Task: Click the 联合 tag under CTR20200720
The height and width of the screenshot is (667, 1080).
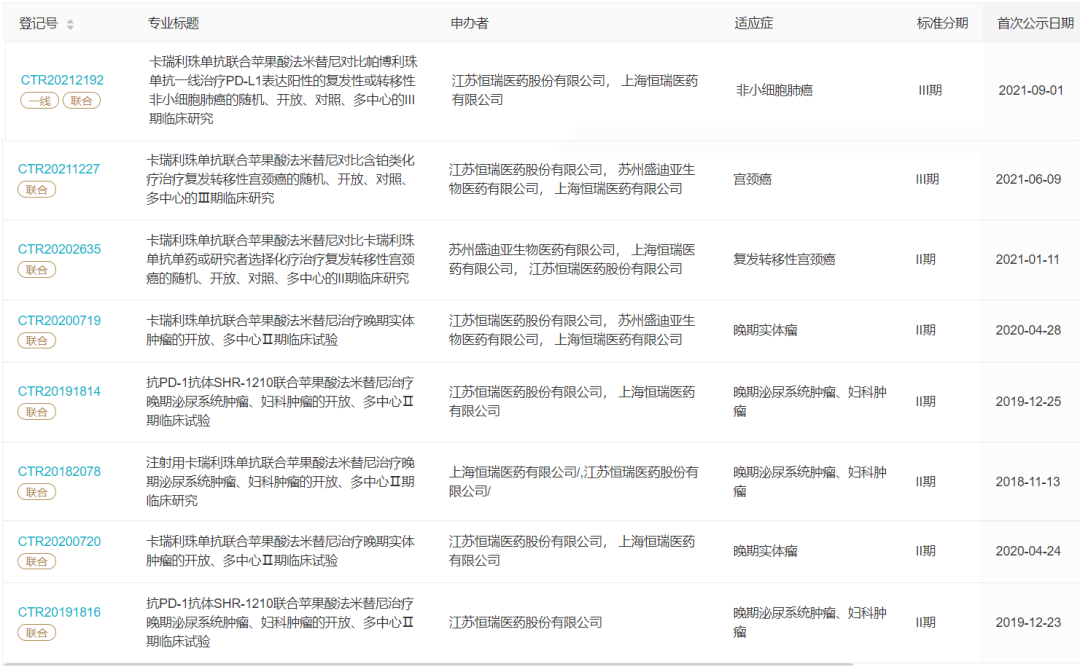Action: tap(37, 562)
